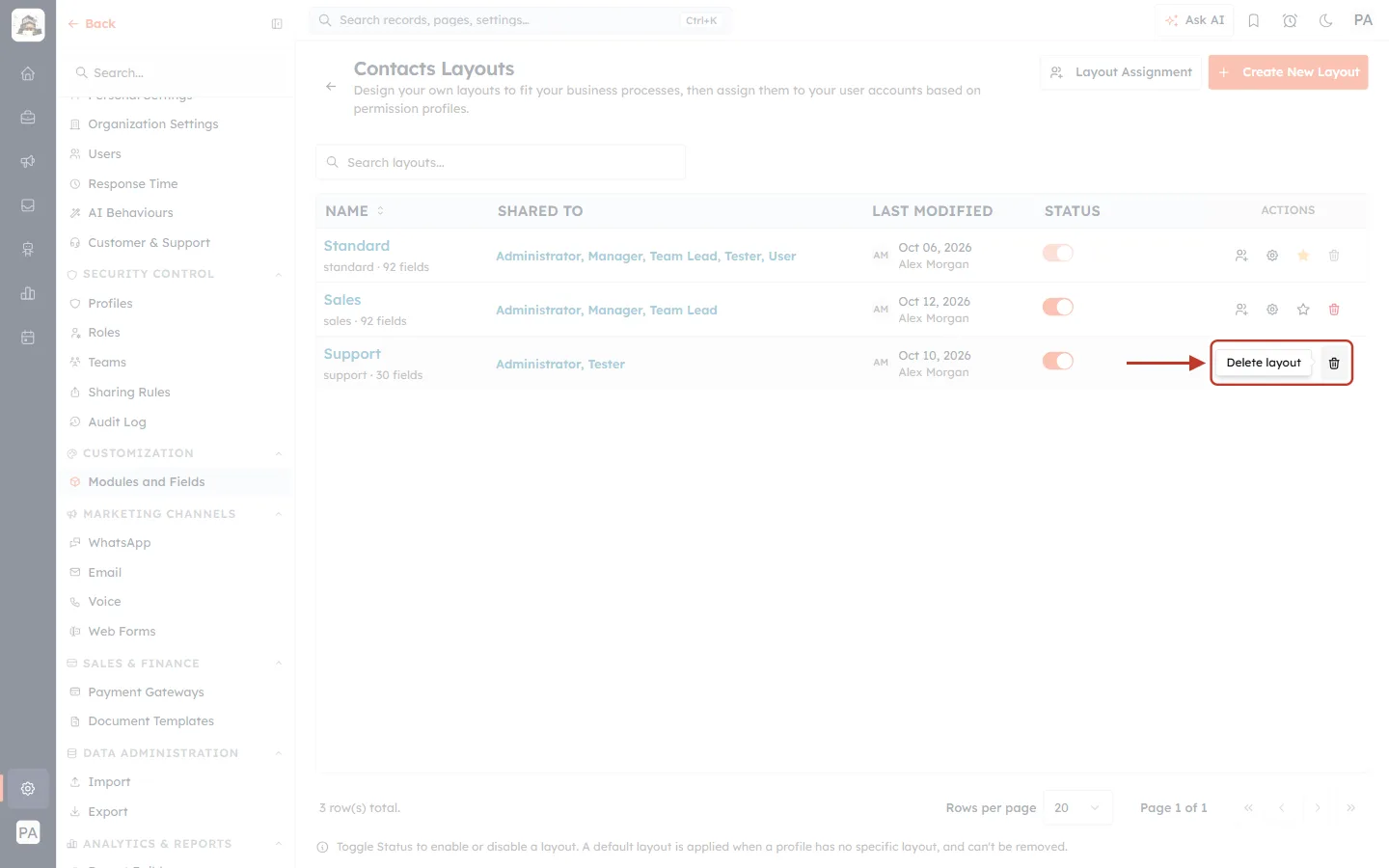
Task: Collapse the sidebar panel icon near Back
Action: 277,24
